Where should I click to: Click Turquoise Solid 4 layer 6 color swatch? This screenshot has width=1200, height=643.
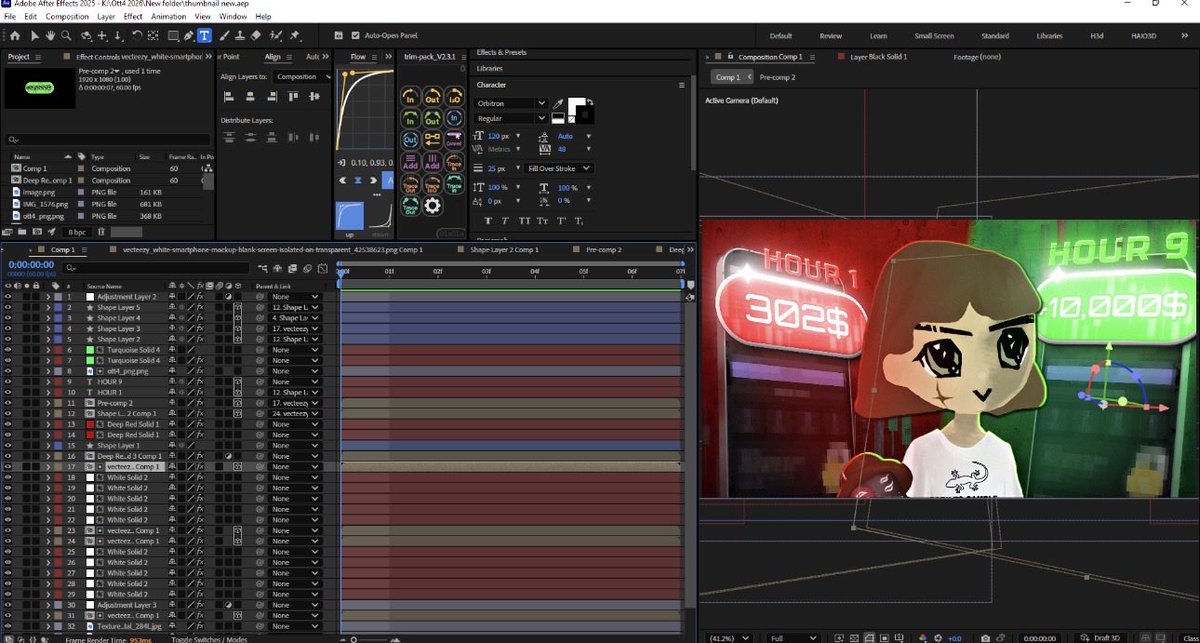pos(91,350)
